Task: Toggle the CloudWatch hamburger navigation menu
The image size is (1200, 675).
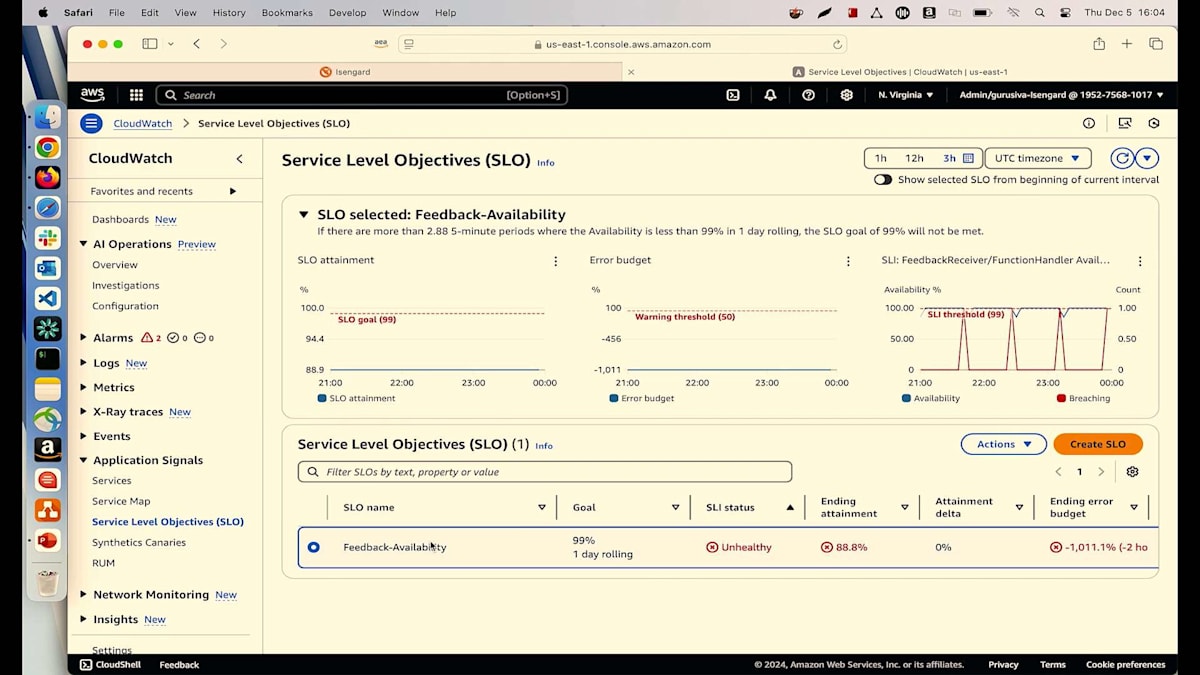Action: 91,123
